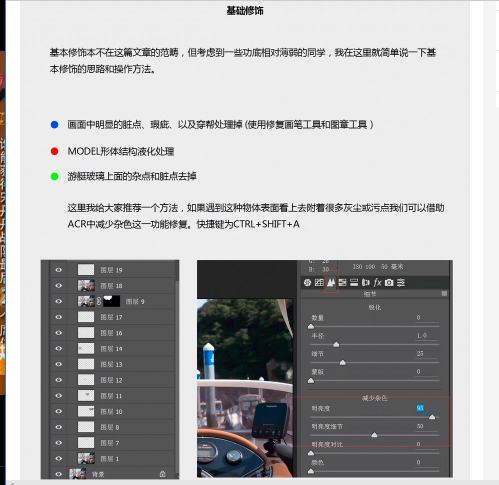Click the highlighted 明亮度 value field
499x485 pixels.
click(427, 408)
